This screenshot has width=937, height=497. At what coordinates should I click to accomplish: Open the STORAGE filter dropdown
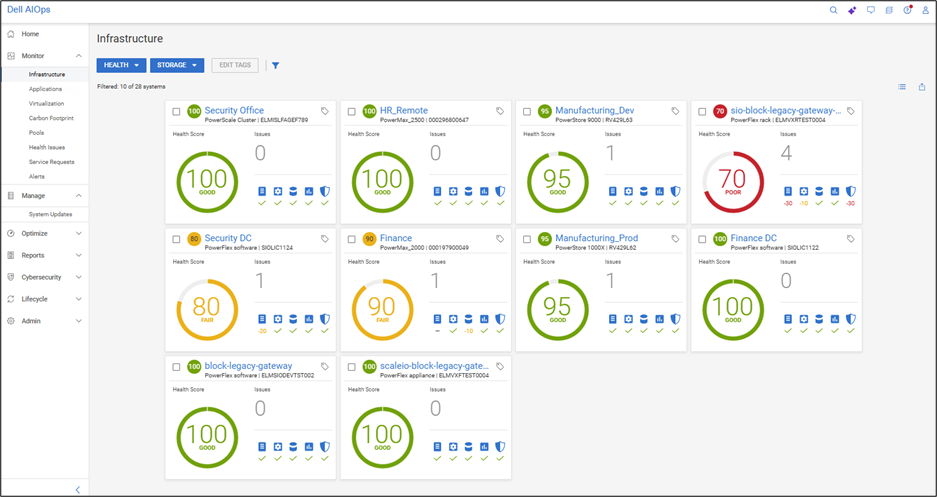(177, 65)
